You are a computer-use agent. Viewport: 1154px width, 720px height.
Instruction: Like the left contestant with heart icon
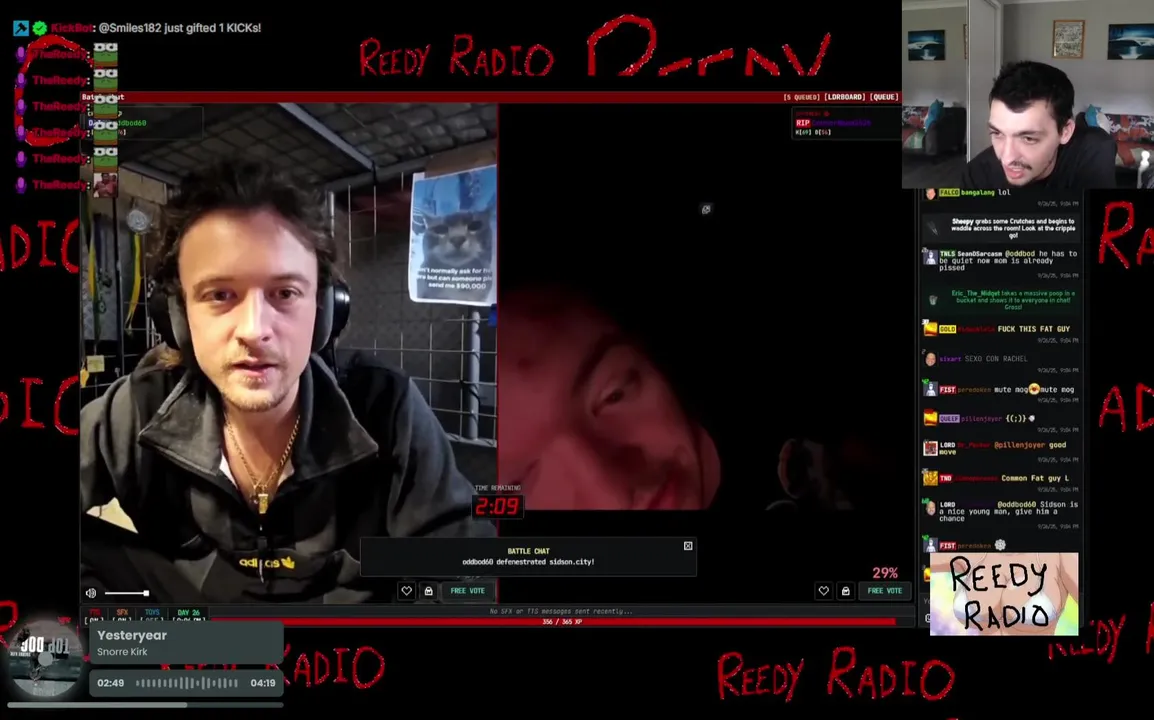(x=406, y=590)
